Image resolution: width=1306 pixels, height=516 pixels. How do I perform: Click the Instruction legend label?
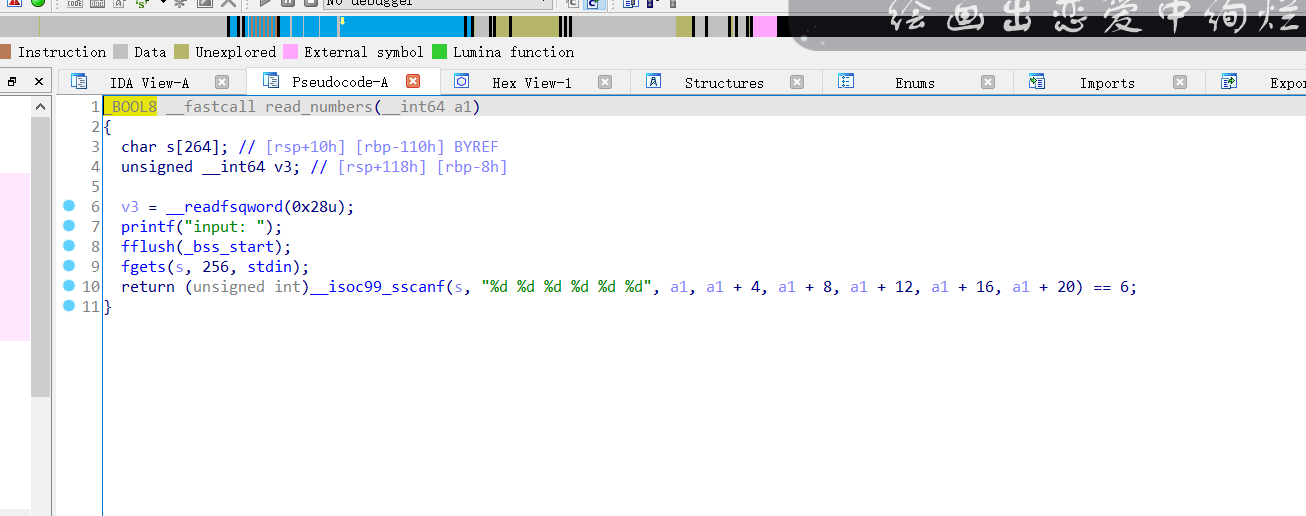pyautogui.click(x=62, y=52)
